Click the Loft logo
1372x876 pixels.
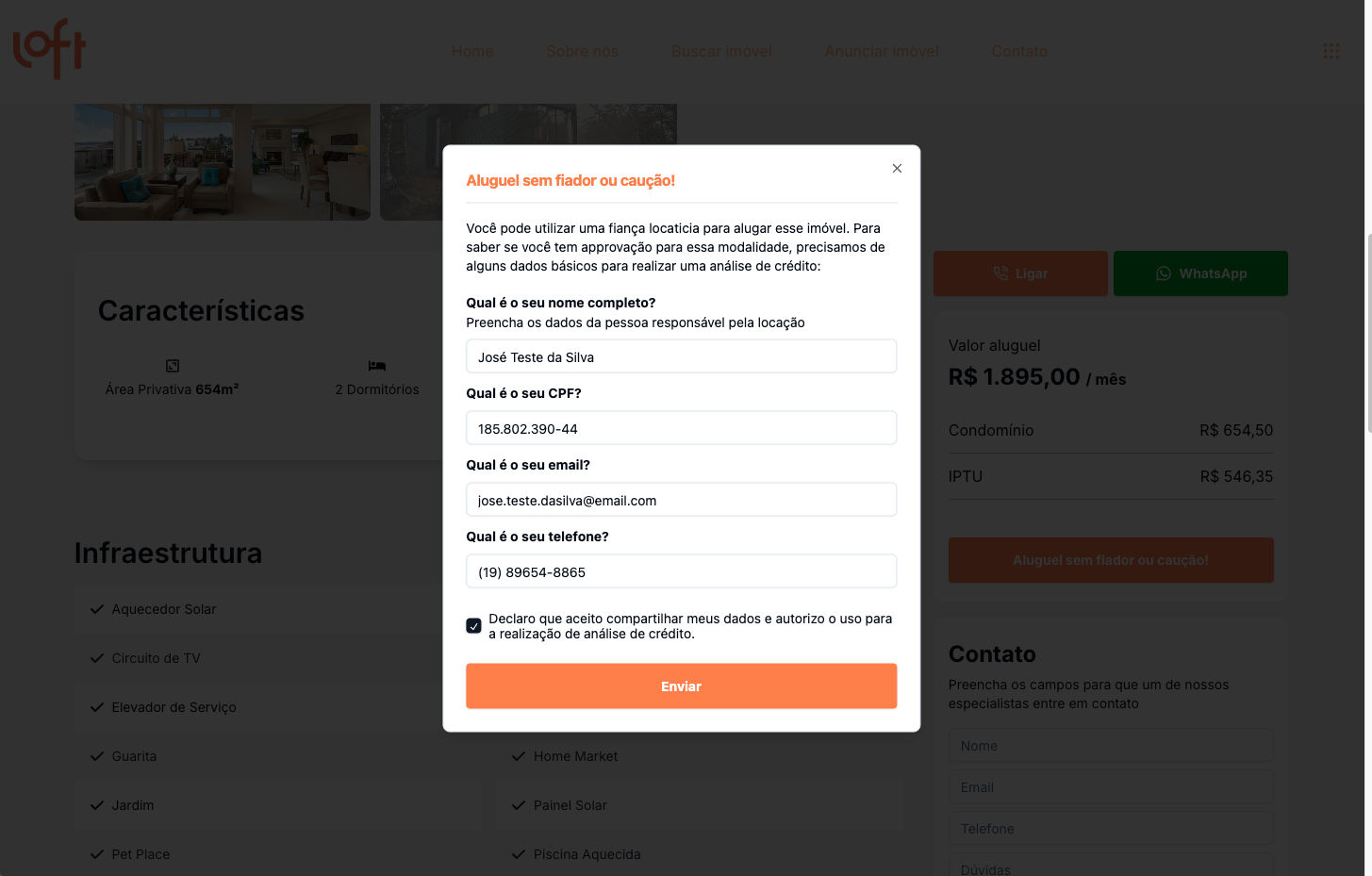(49, 49)
